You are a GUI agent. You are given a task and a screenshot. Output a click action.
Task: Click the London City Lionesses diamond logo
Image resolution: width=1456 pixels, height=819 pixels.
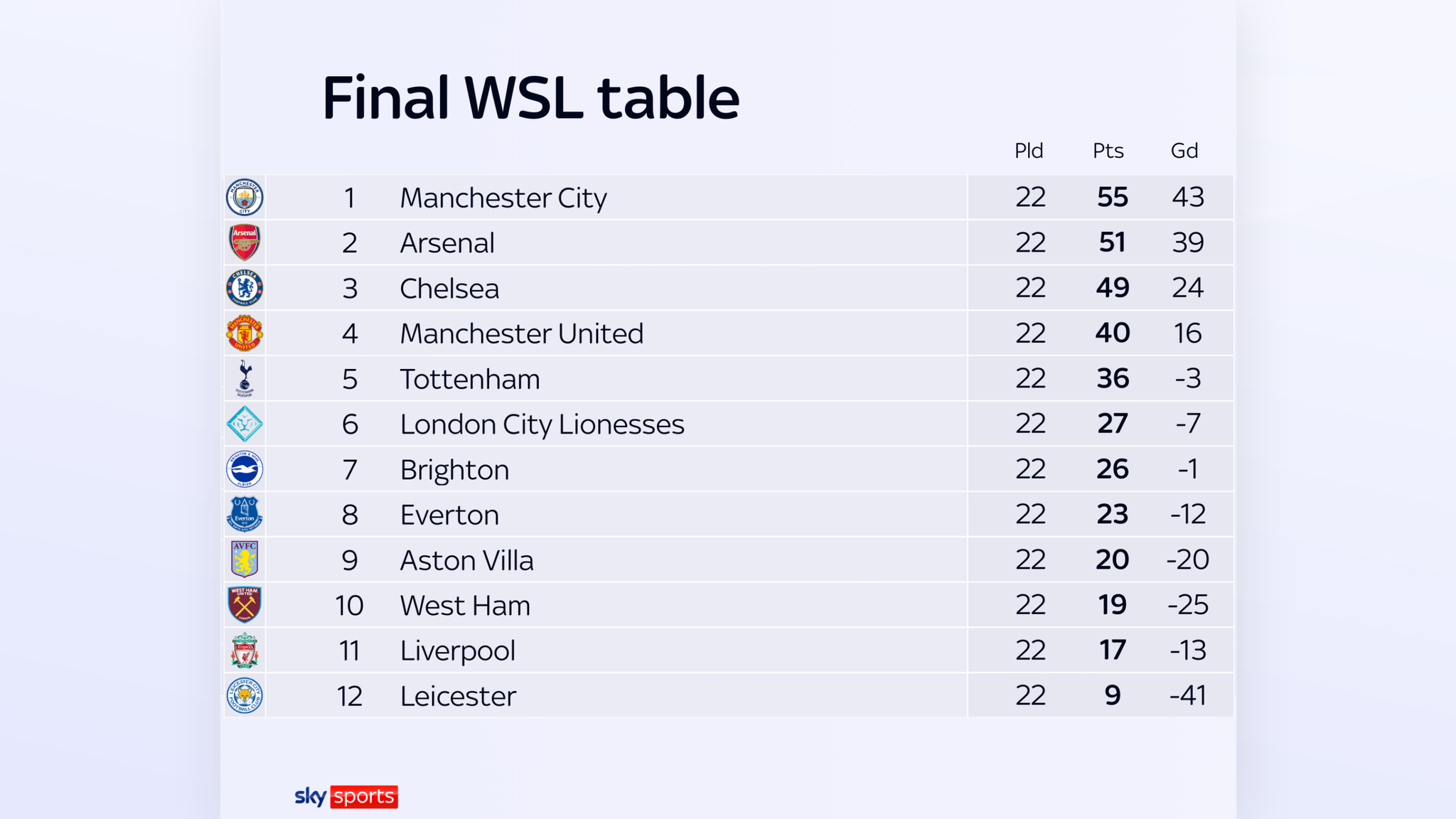coord(245,424)
